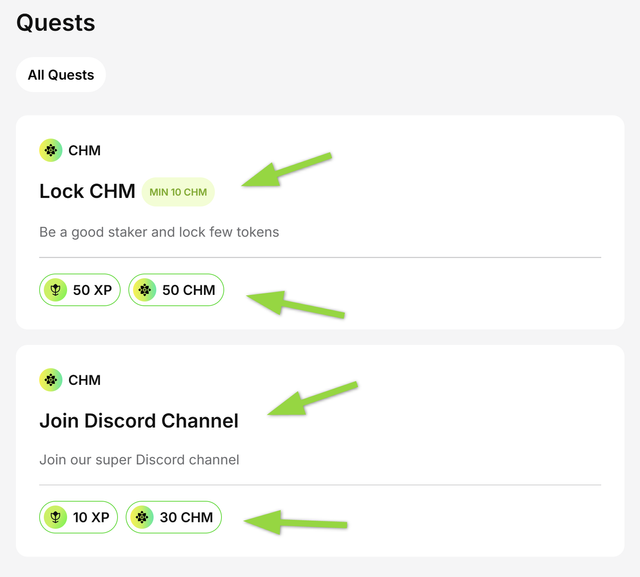This screenshot has width=640, height=577.
Task: Open the Lock CHM quest title
Action: [x=87, y=191]
